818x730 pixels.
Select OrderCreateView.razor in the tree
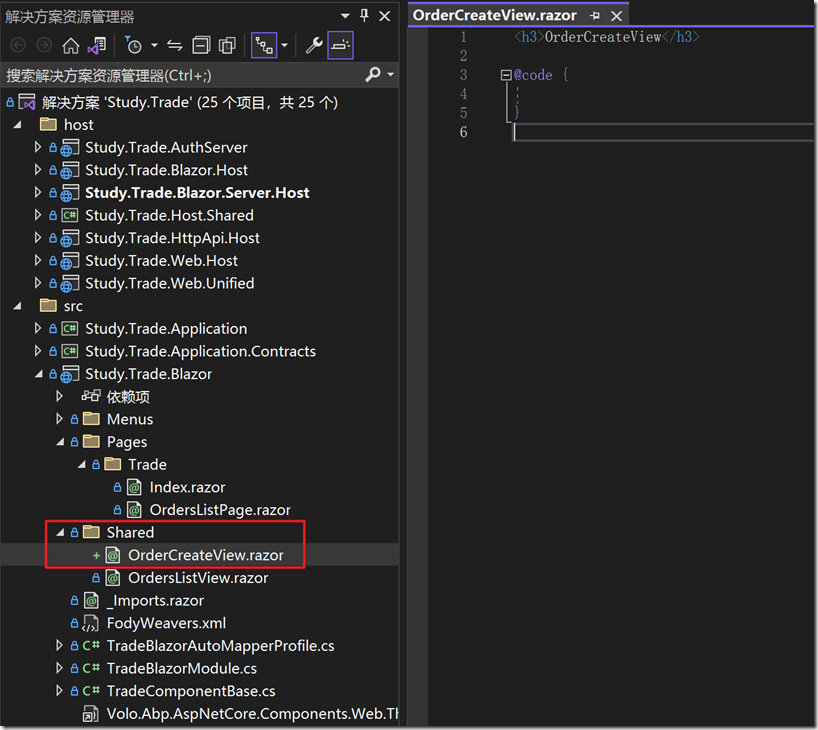pos(206,555)
